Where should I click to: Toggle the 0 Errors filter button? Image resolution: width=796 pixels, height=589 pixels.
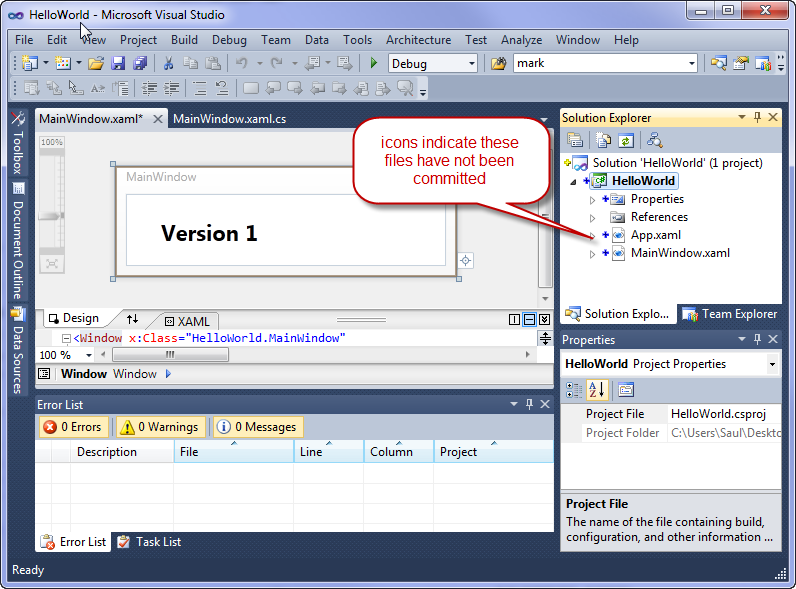pyautogui.click(x=74, y=427)
